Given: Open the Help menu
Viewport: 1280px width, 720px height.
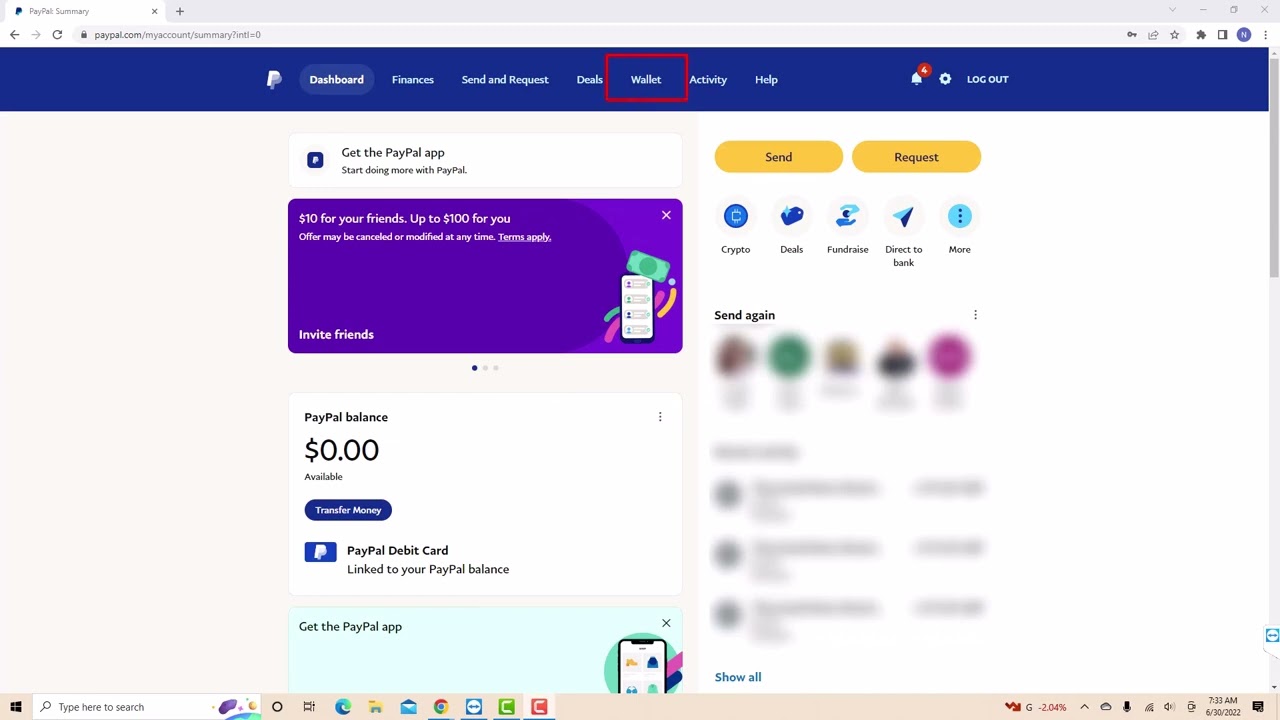Looking at the screenshot, I should tap(766, 79).
